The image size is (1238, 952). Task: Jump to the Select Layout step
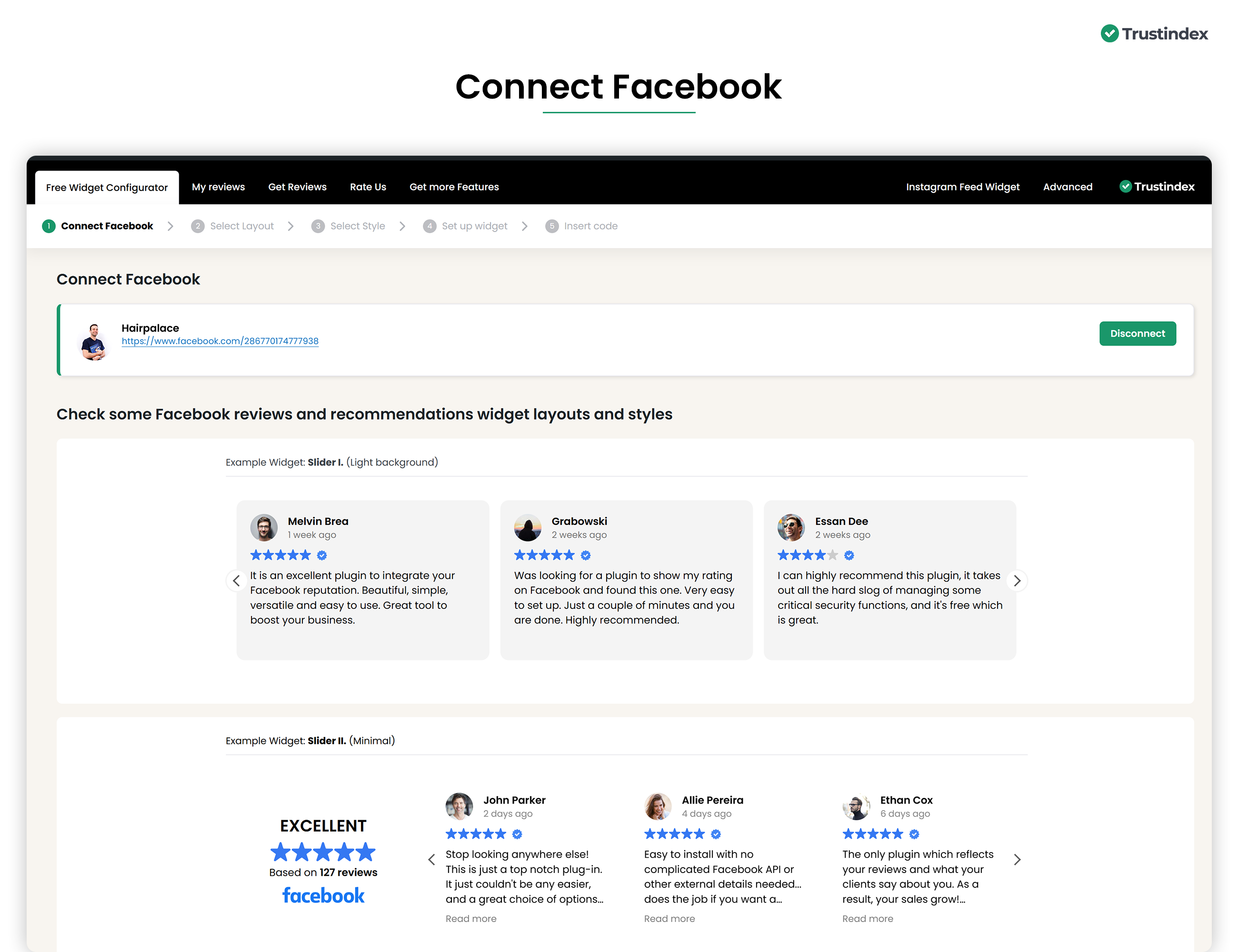(x=241, y=226)
